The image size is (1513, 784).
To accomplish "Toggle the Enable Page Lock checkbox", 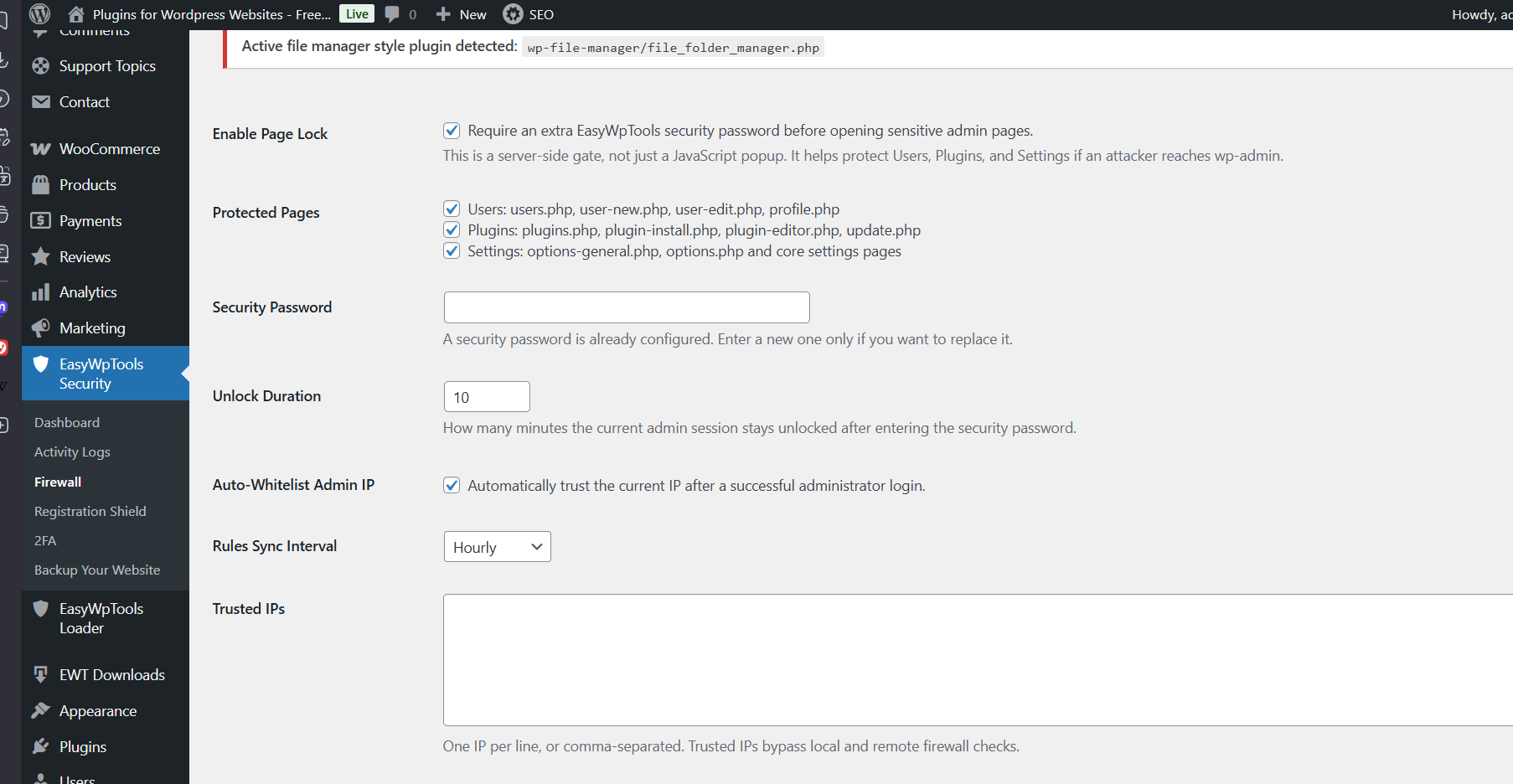I will (452, 131).
